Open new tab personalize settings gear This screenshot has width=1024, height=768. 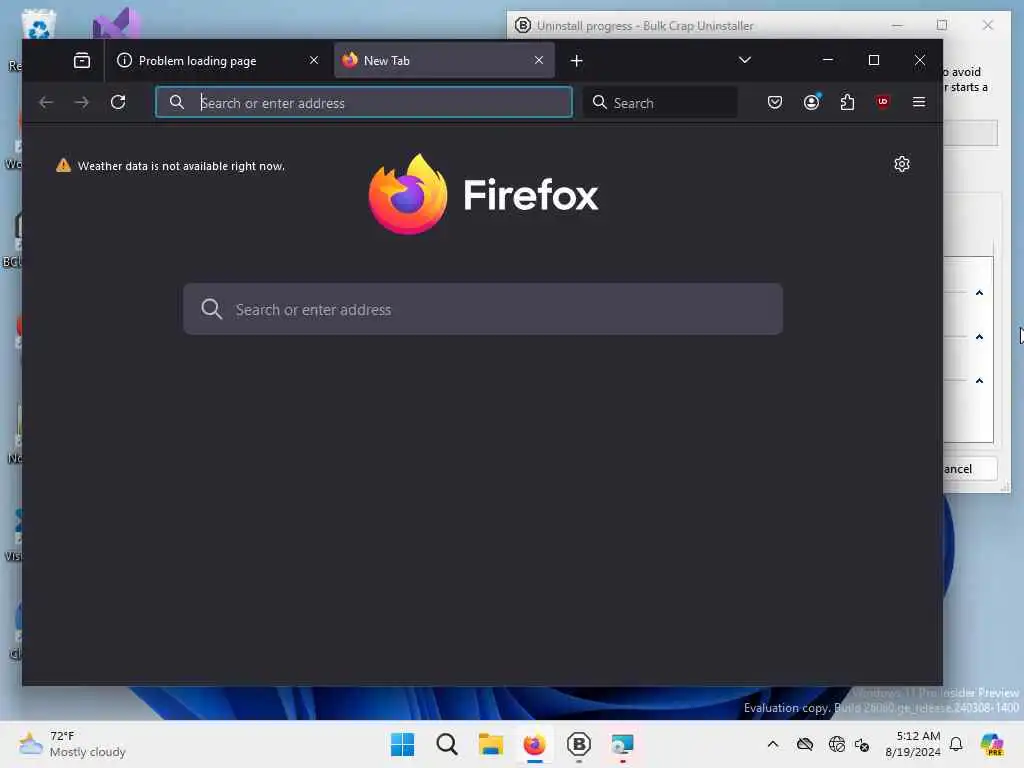click(x=902, y=164)
